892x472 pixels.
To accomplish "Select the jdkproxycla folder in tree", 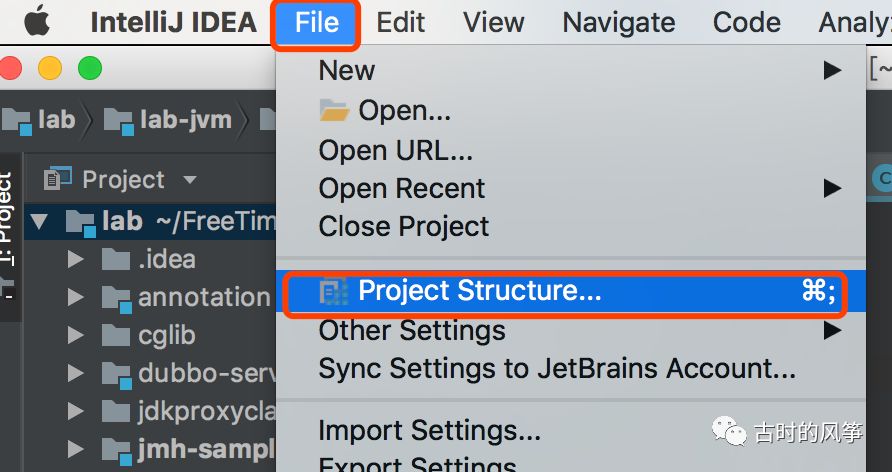I will (x=204, y=412).
